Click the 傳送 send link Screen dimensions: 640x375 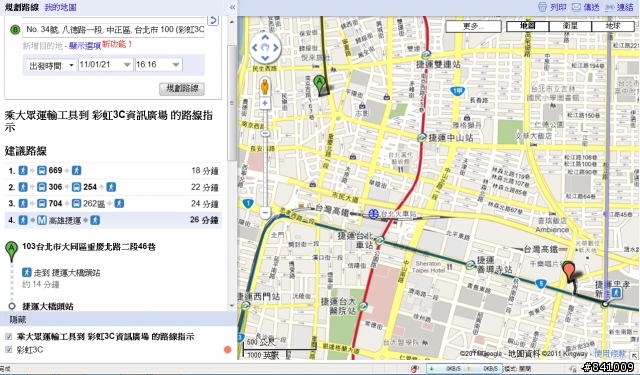[591, 7]
